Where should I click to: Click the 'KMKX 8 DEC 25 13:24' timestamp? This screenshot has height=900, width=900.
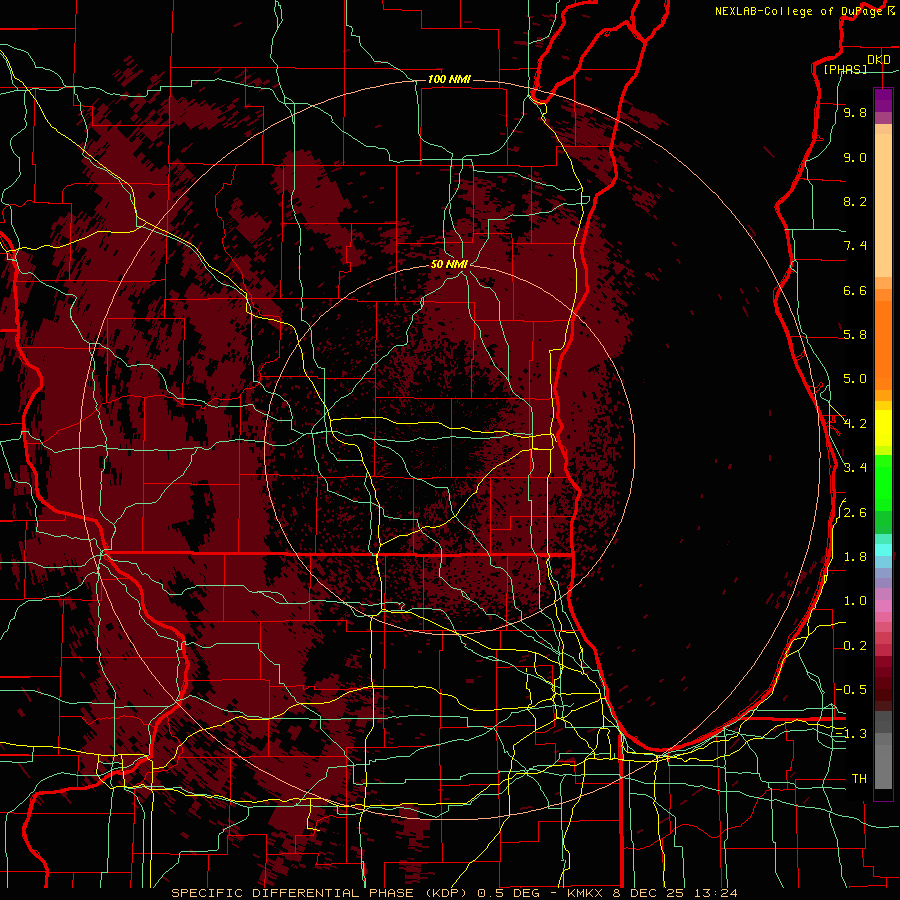pyautogui.click(x=652, y=893)
